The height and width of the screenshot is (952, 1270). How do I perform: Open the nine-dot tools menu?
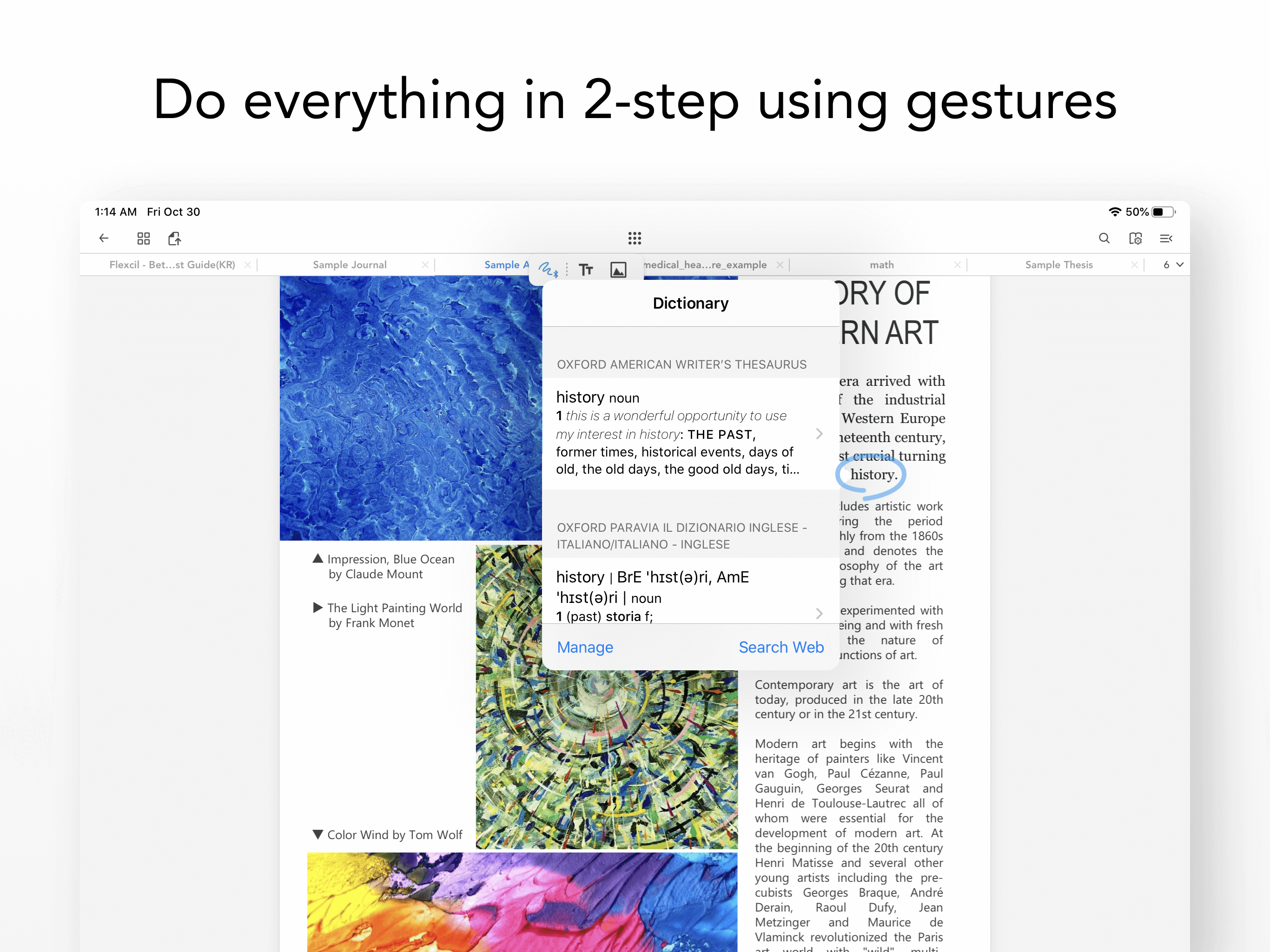tap(635, 238)
